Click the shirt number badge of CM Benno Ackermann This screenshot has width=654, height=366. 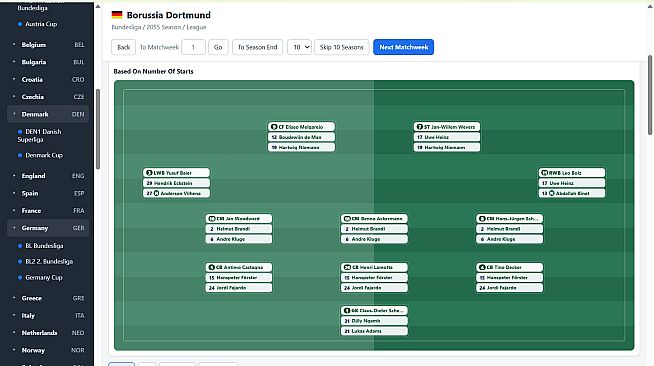[x=347, y=218]
